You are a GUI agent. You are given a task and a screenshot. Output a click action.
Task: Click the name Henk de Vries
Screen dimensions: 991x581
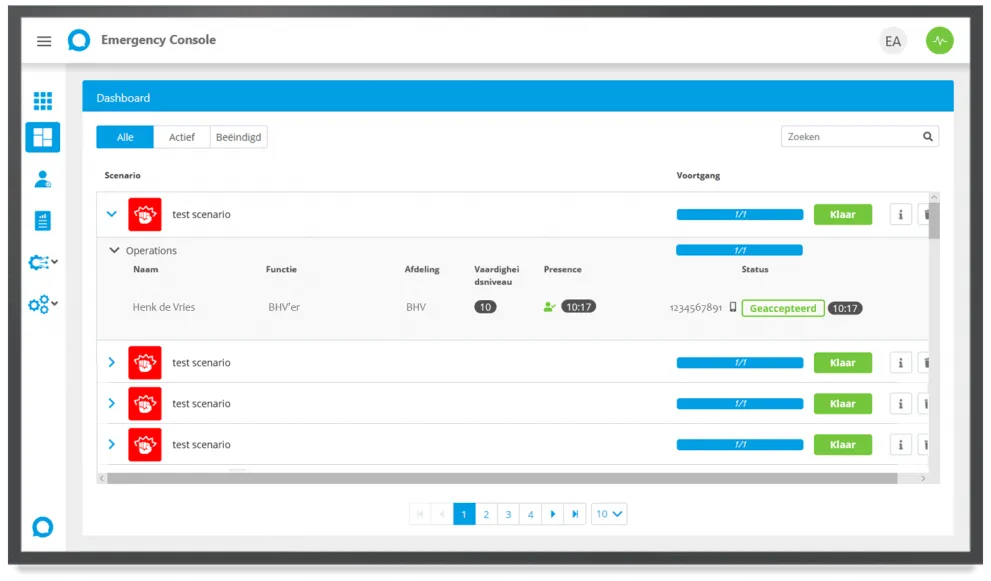[x=164, y=307]
